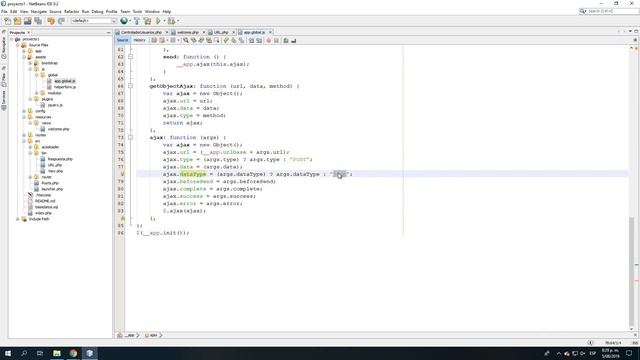Screen dimensions: 640x360
Task: Click the Build Project hammer icon
Action: point(137,21)
